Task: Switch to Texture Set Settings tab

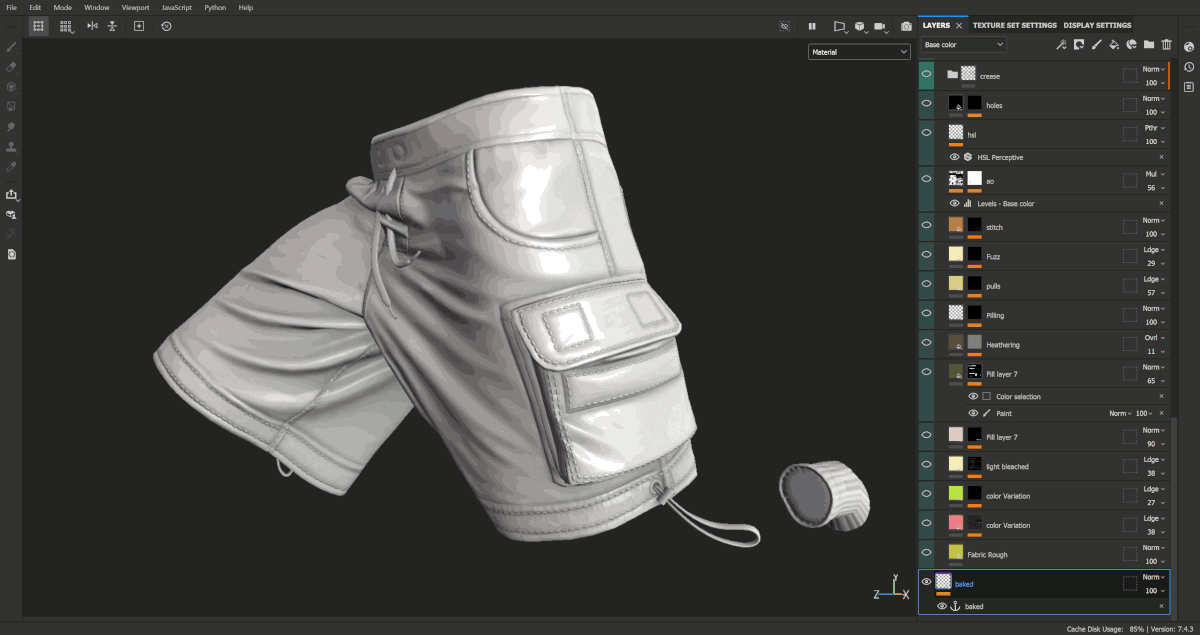Action: pyautogui.click(x=1014, y=25)
